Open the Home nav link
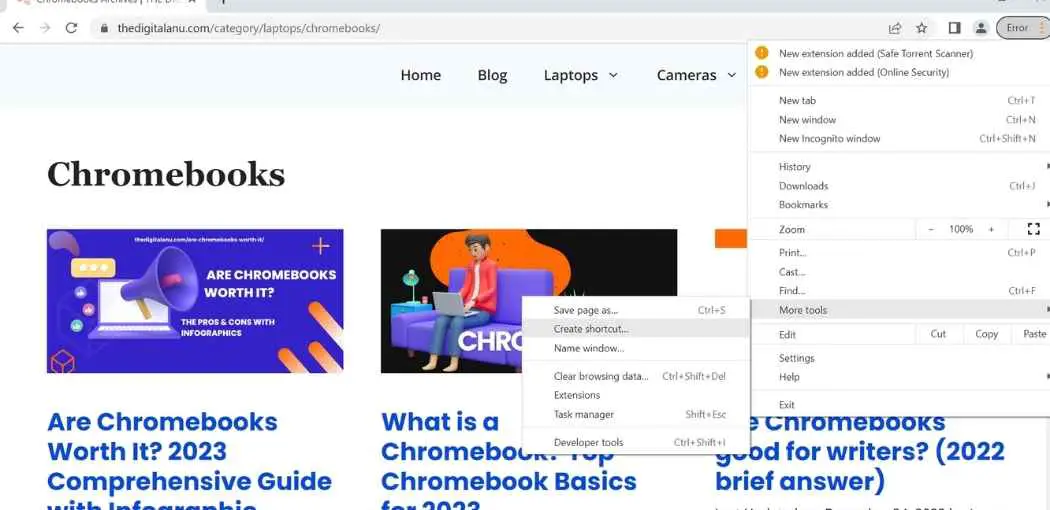 pyautogui.click(x=421, y=75)
